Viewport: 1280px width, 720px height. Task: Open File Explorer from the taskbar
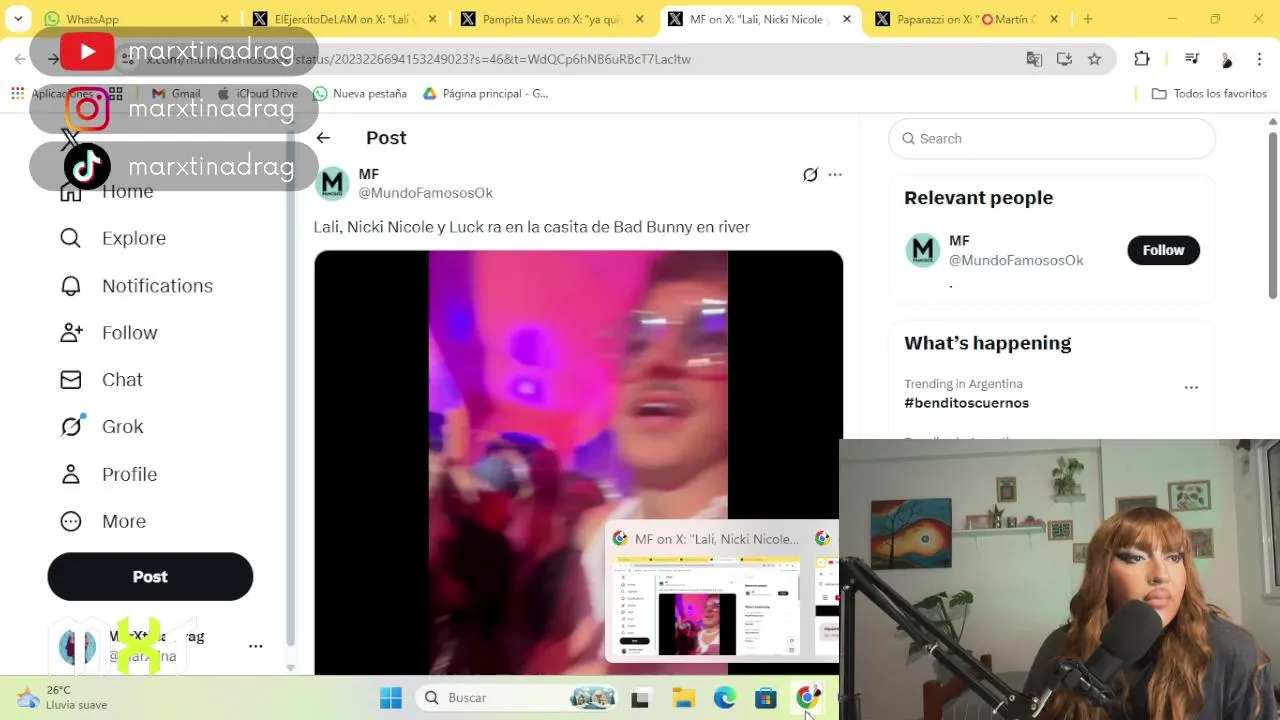click(683, 698)
